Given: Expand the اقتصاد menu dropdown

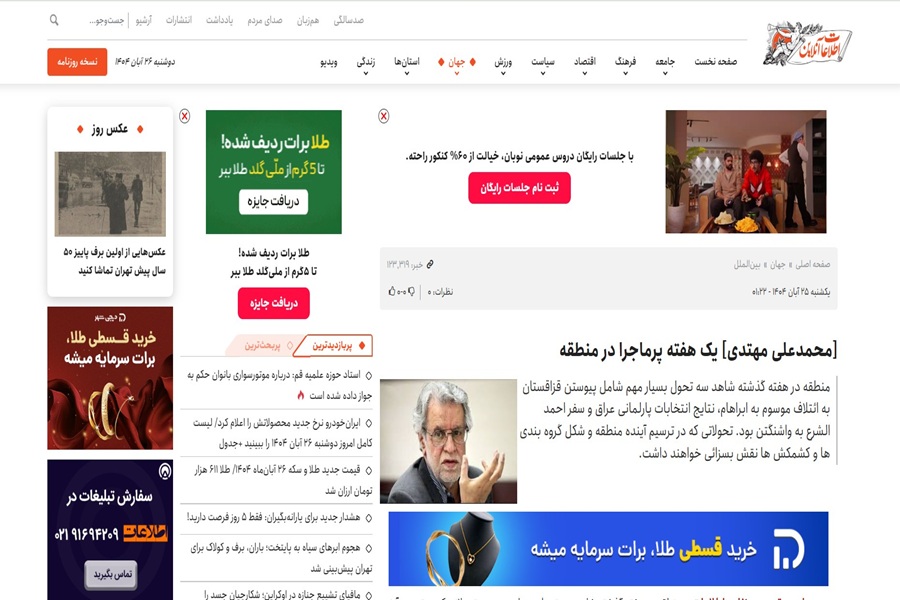Looking at the screenshot, I should click(585, 65).
